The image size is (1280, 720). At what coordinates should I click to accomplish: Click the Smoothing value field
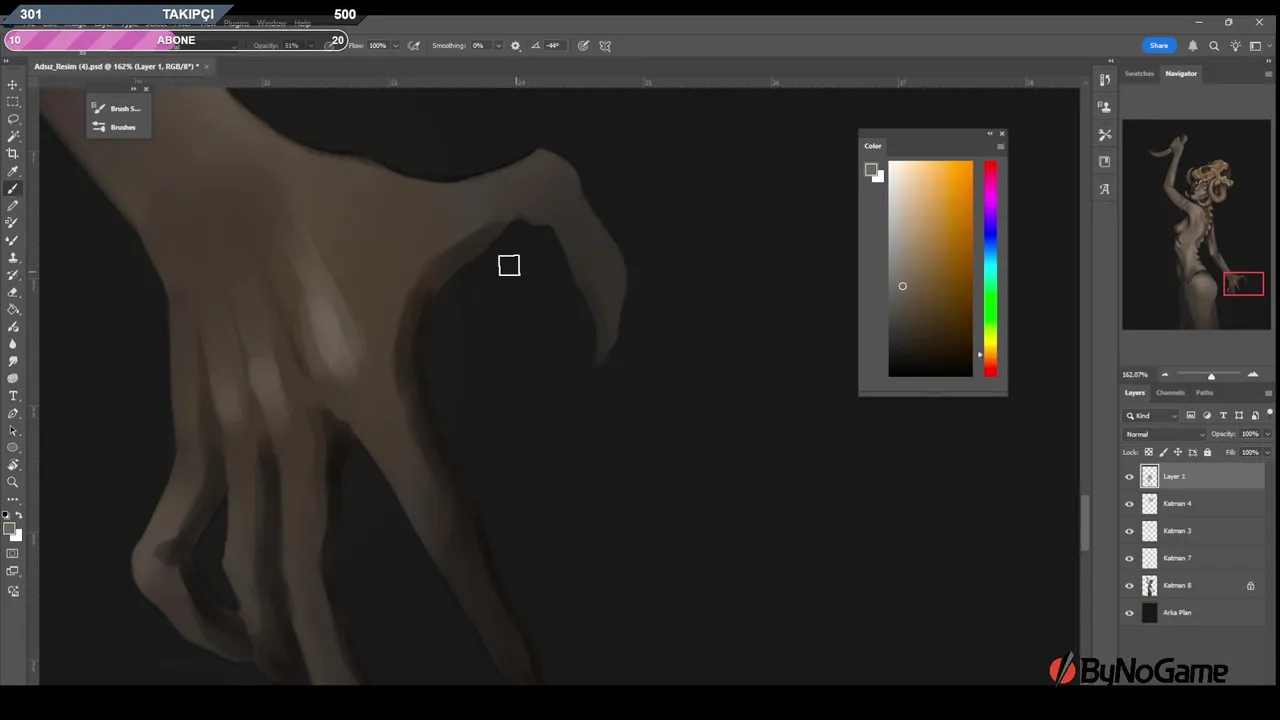click(x=480, y=45)
